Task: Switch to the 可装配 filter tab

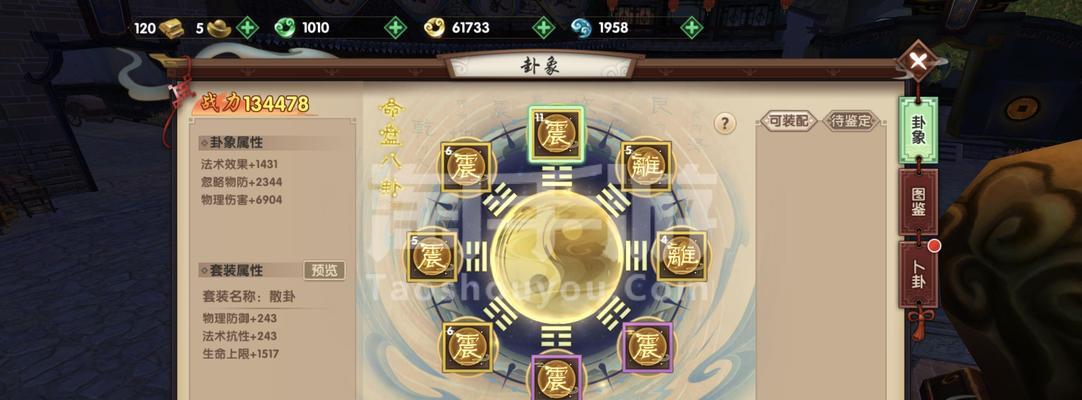Action: click(x=787, y=121)
